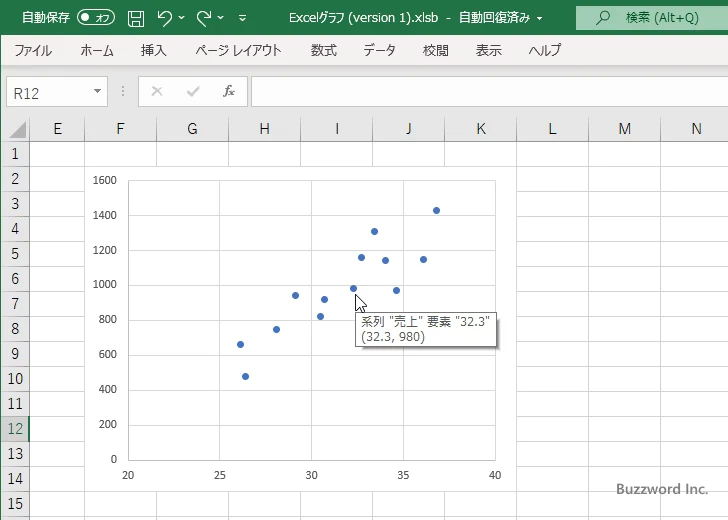
Task: Click the search magnifier icon
Action: [603, 18]
